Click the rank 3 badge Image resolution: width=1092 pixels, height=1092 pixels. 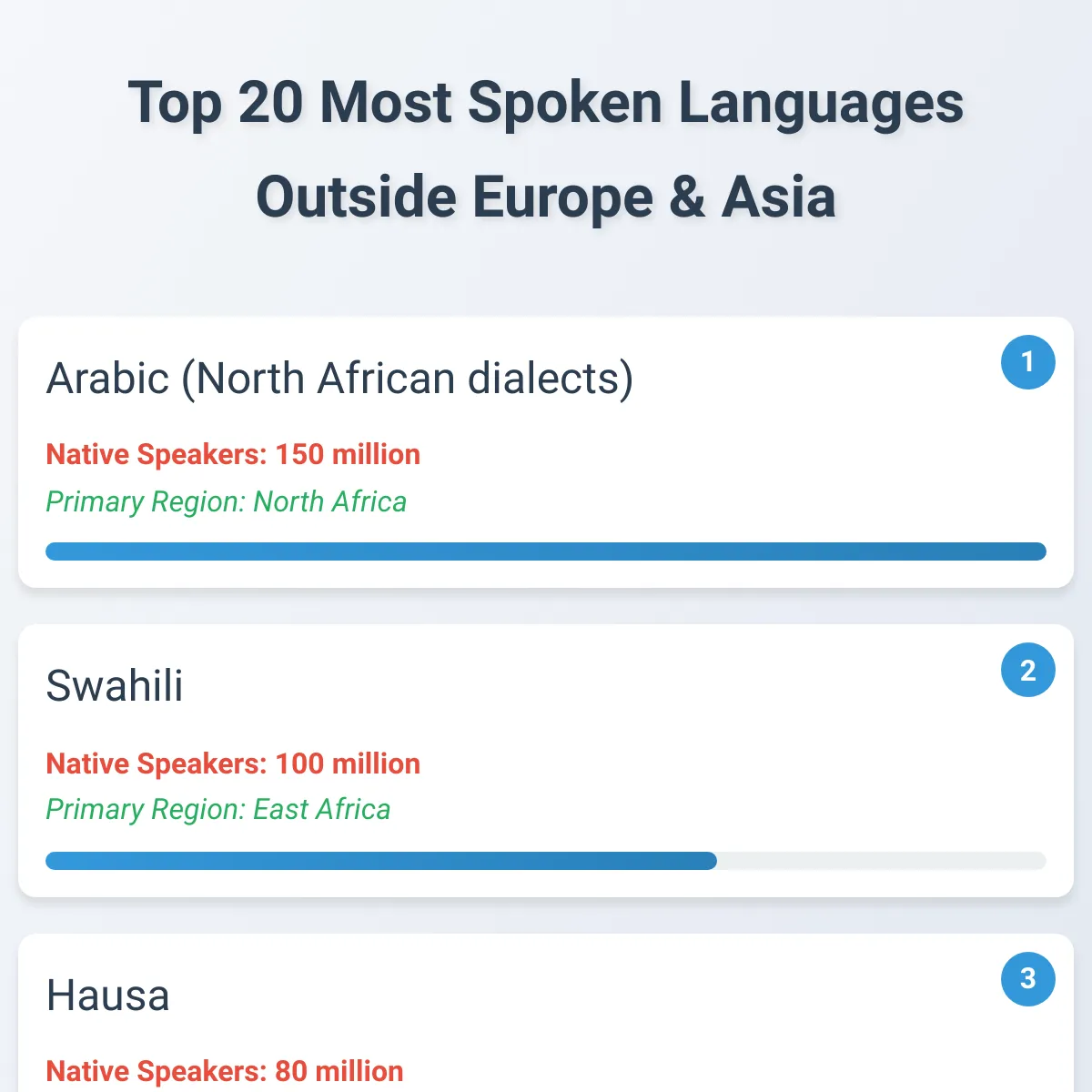[1027, 978]
